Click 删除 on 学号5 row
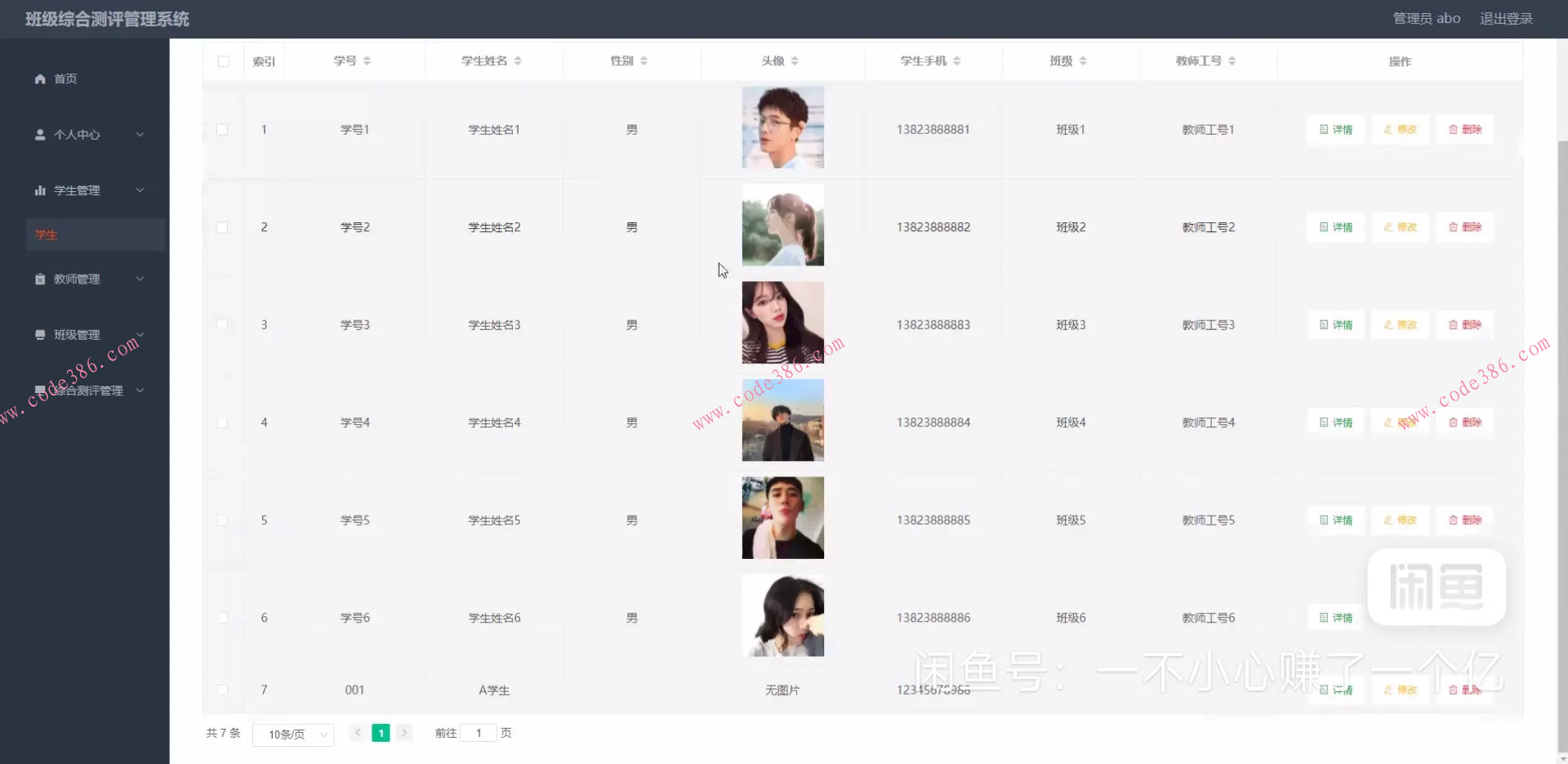The image size is (1568, 764). point(1464,520)
